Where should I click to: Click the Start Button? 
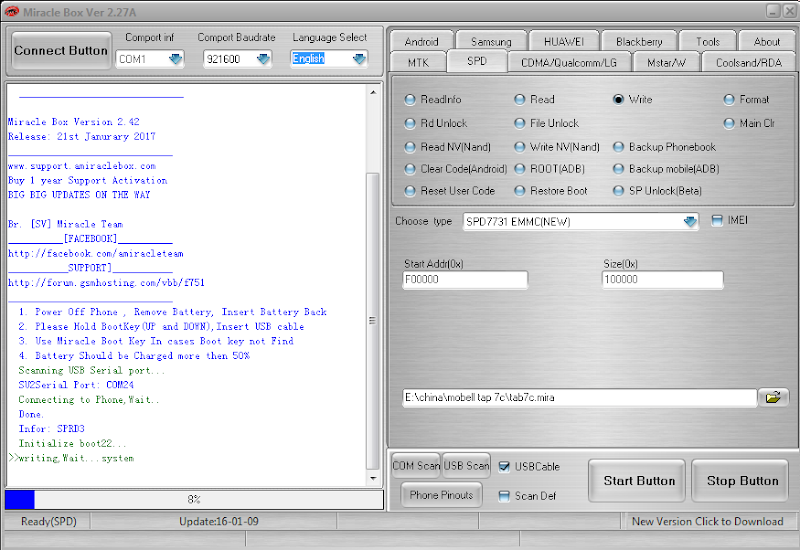click(637, 481)
